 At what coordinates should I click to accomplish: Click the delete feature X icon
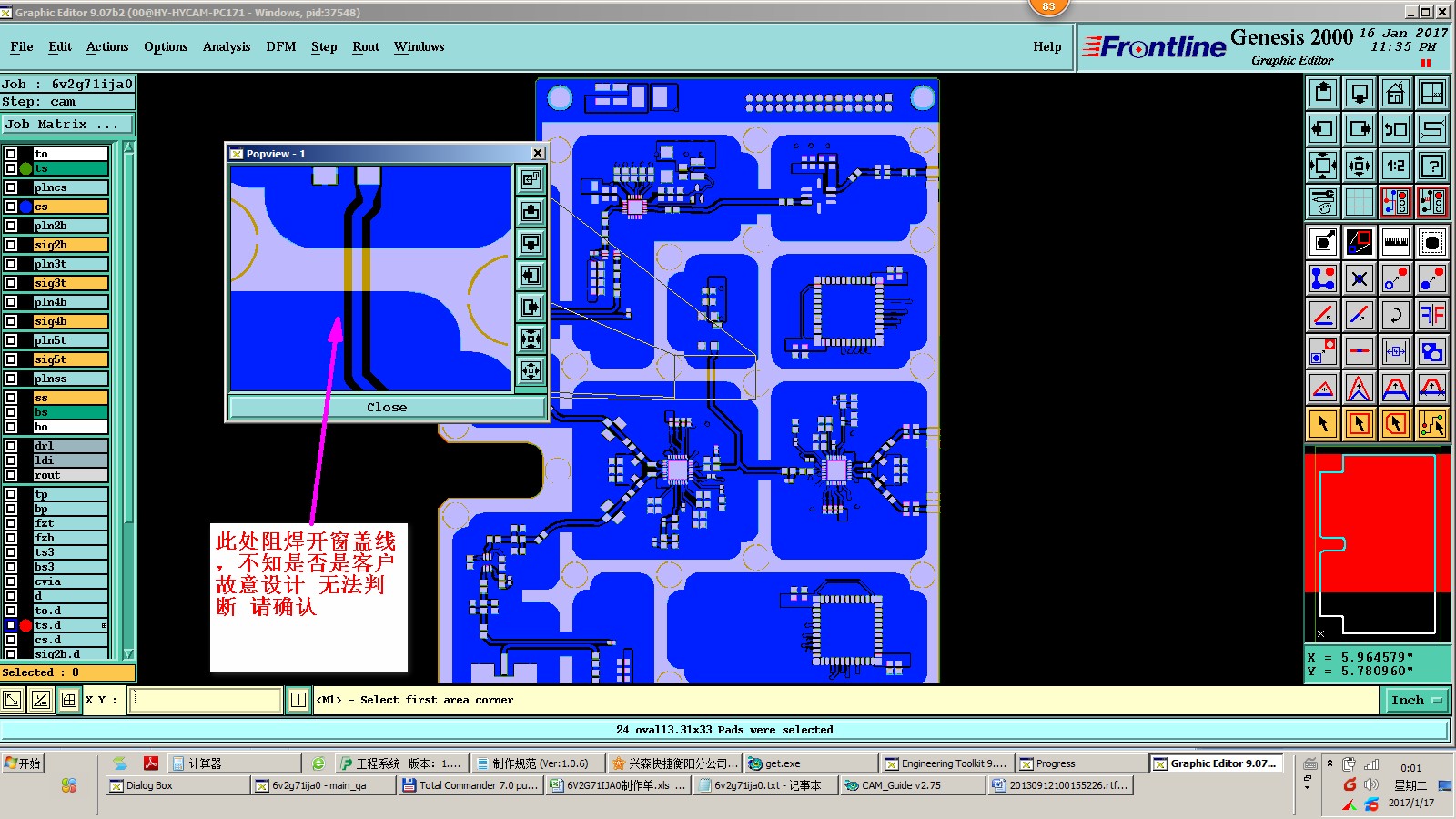click(1360, 278)
